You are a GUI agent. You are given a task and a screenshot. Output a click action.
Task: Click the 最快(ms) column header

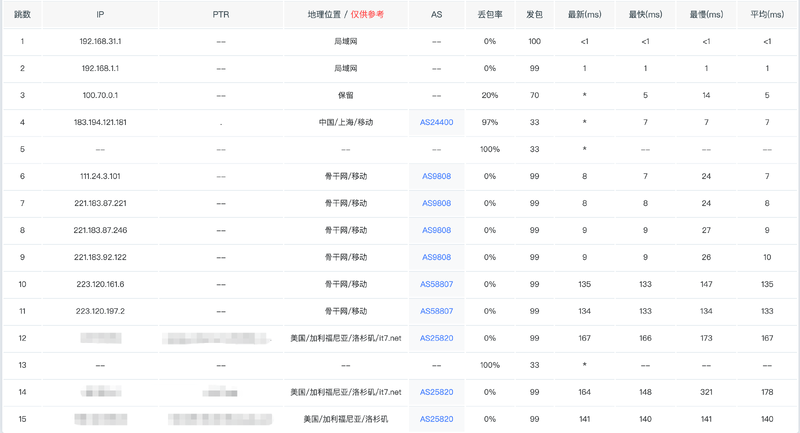(645, 15)
